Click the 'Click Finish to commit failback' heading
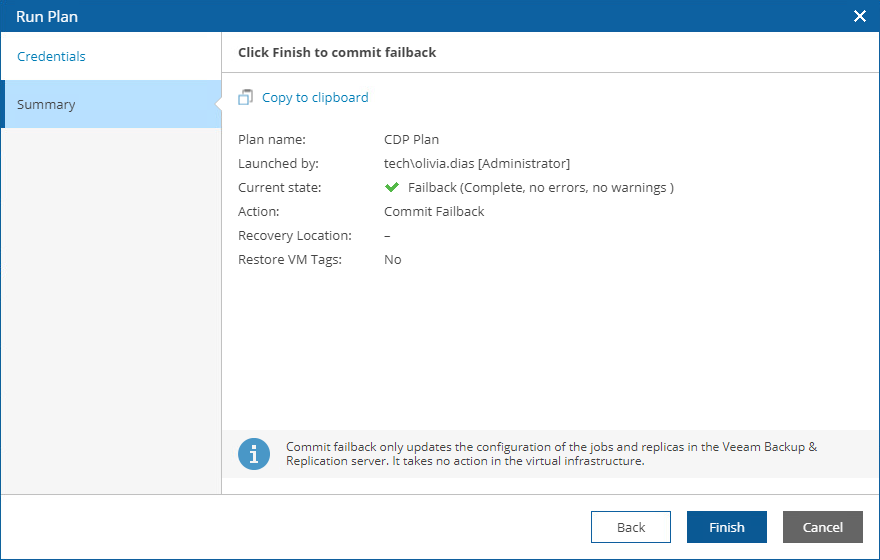880x560 pixels. tap(337, 52)
